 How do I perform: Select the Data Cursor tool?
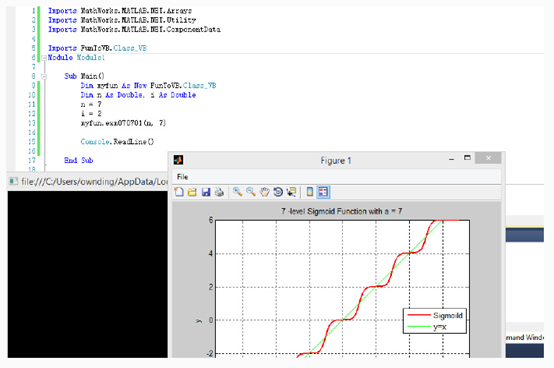coord(291,192)
